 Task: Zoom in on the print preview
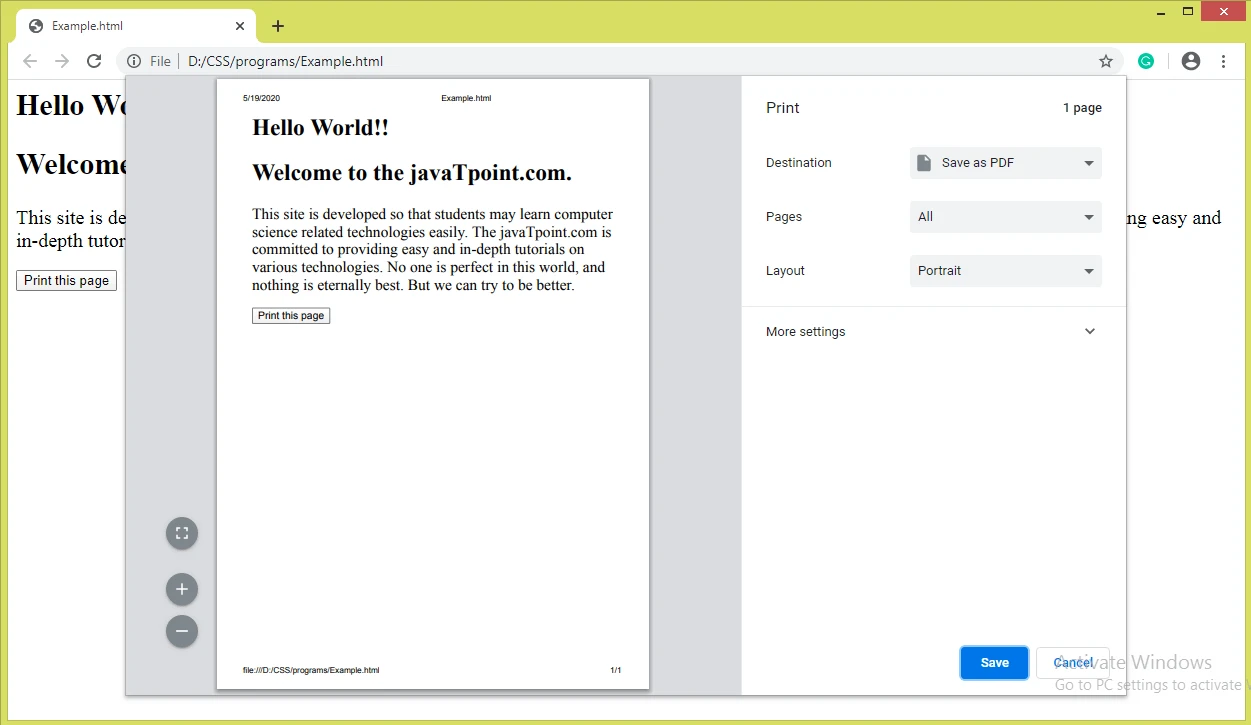click(x=182, y=589)
